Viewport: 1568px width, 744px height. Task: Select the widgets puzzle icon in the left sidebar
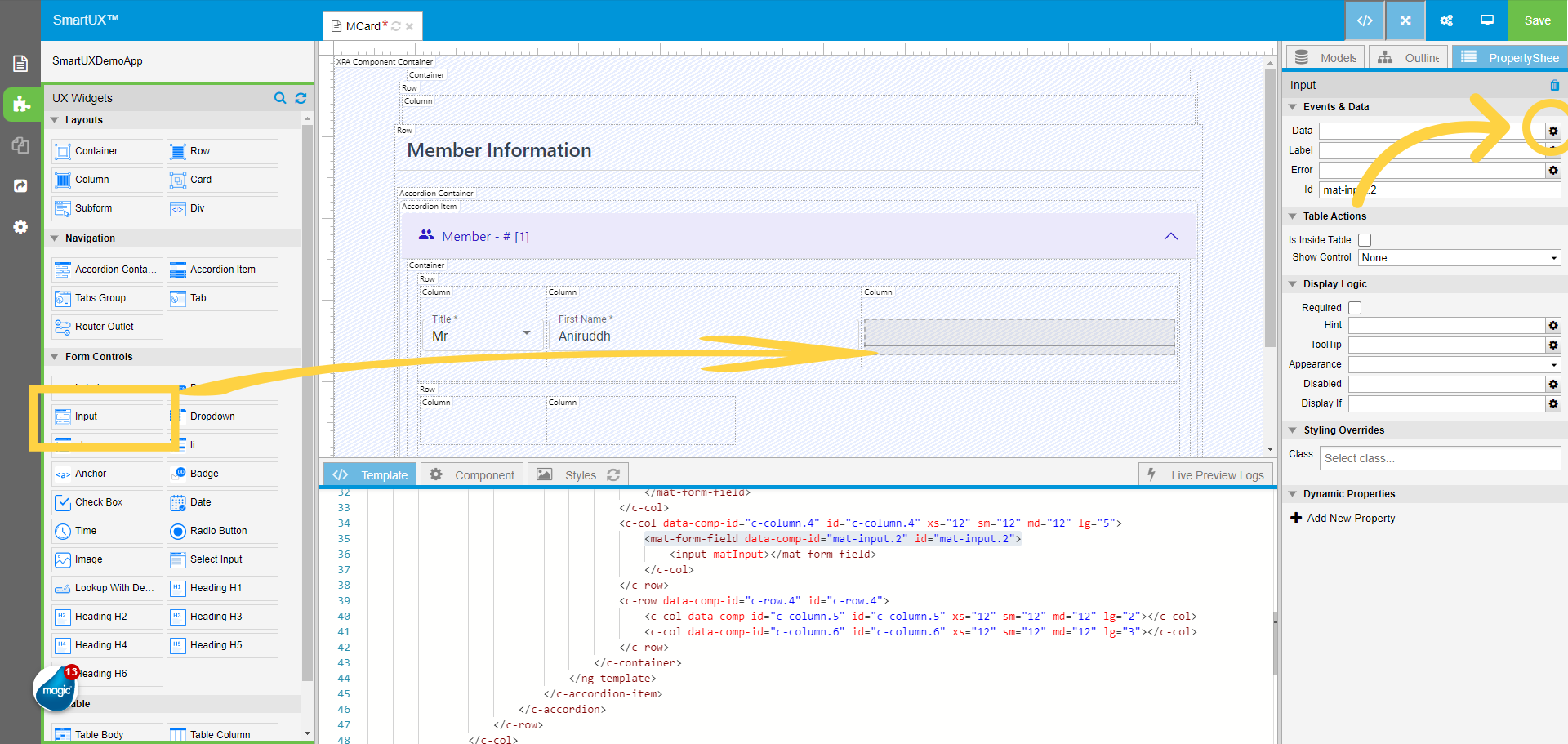pyautogui.click(x=21, y=105)
